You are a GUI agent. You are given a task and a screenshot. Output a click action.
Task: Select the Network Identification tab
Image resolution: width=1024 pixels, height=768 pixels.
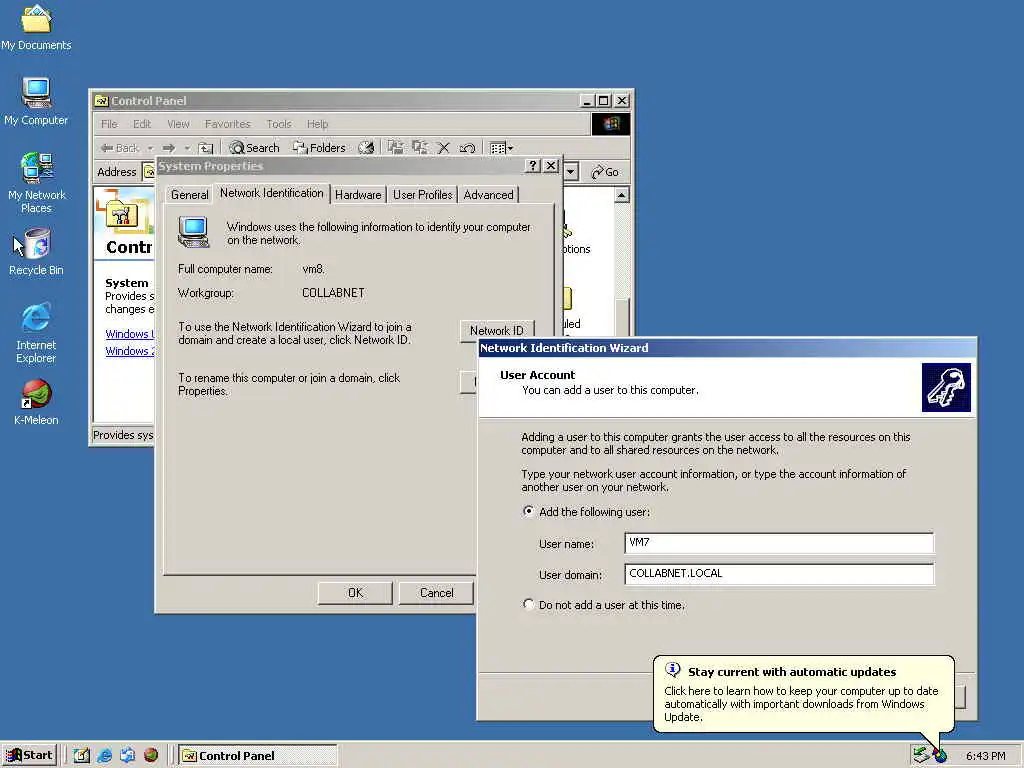click(272, 193)
